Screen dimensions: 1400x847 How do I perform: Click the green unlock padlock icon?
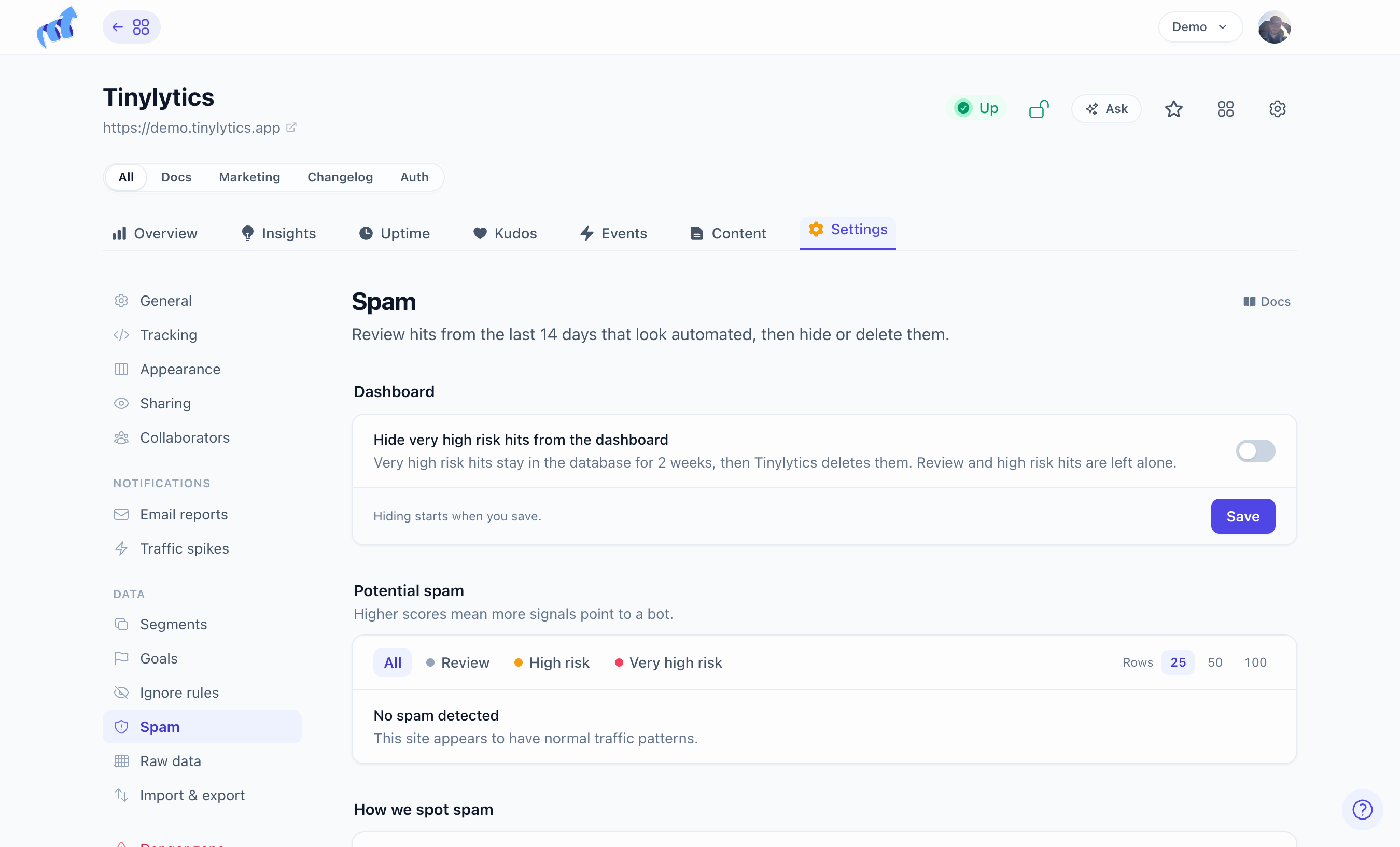1039,108
